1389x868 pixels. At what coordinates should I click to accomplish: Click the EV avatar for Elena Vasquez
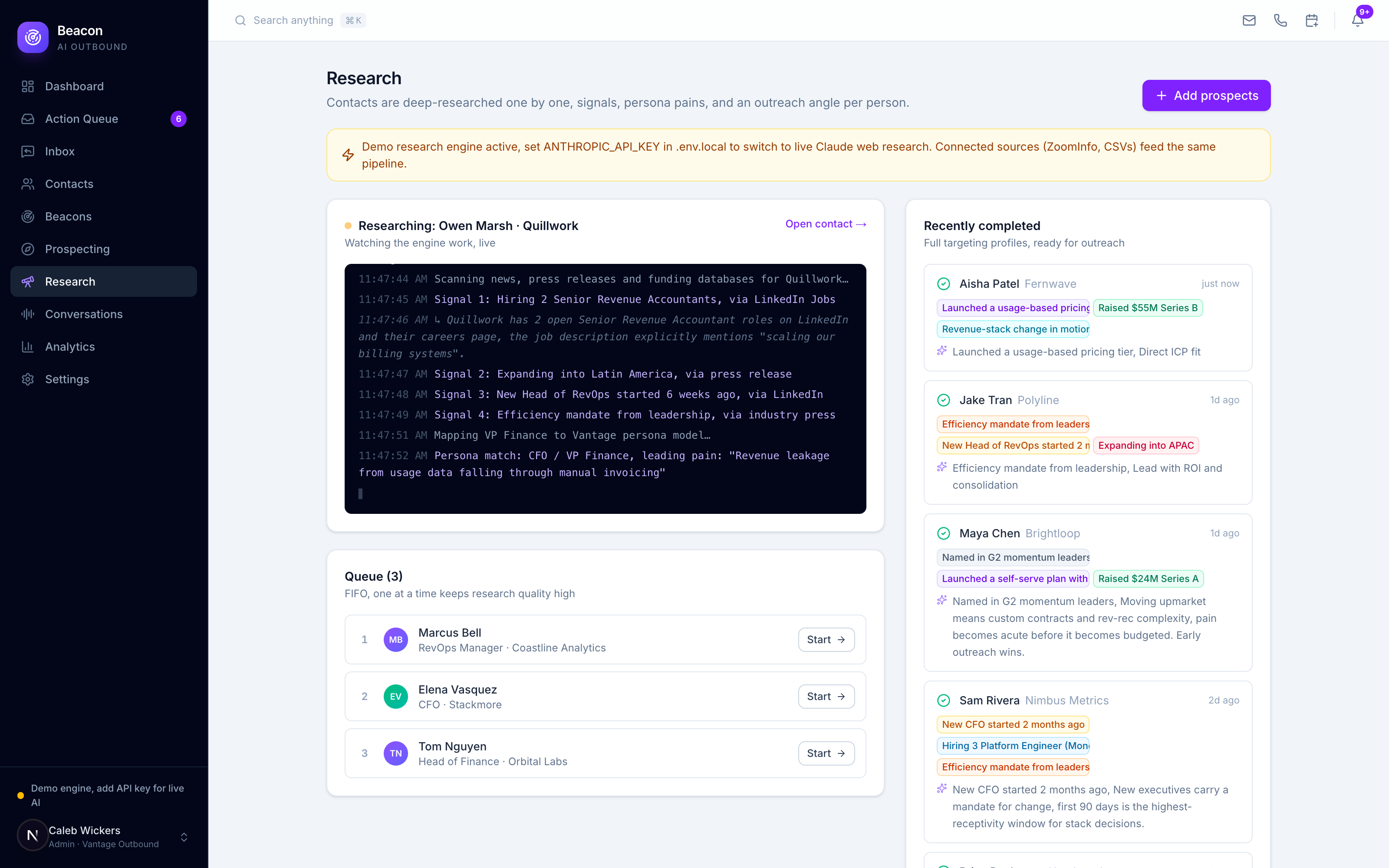395,696
